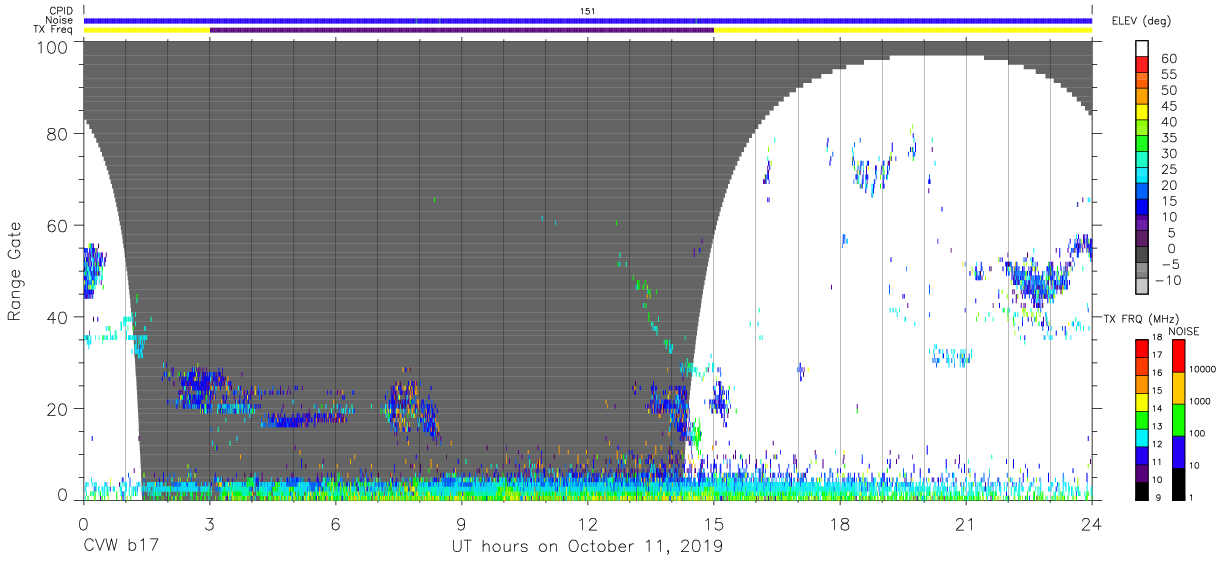
Task: Click the 50 label on ELEV colorbar
Action: tap(1169, 91)
